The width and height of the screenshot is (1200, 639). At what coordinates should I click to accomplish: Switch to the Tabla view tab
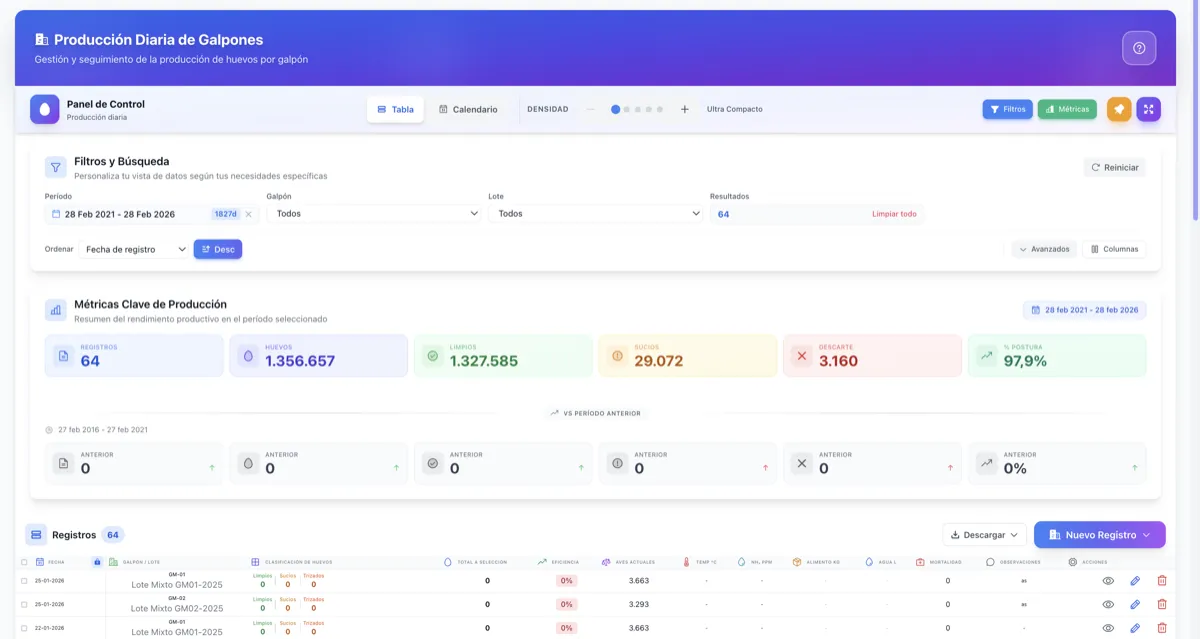point(395,109)
